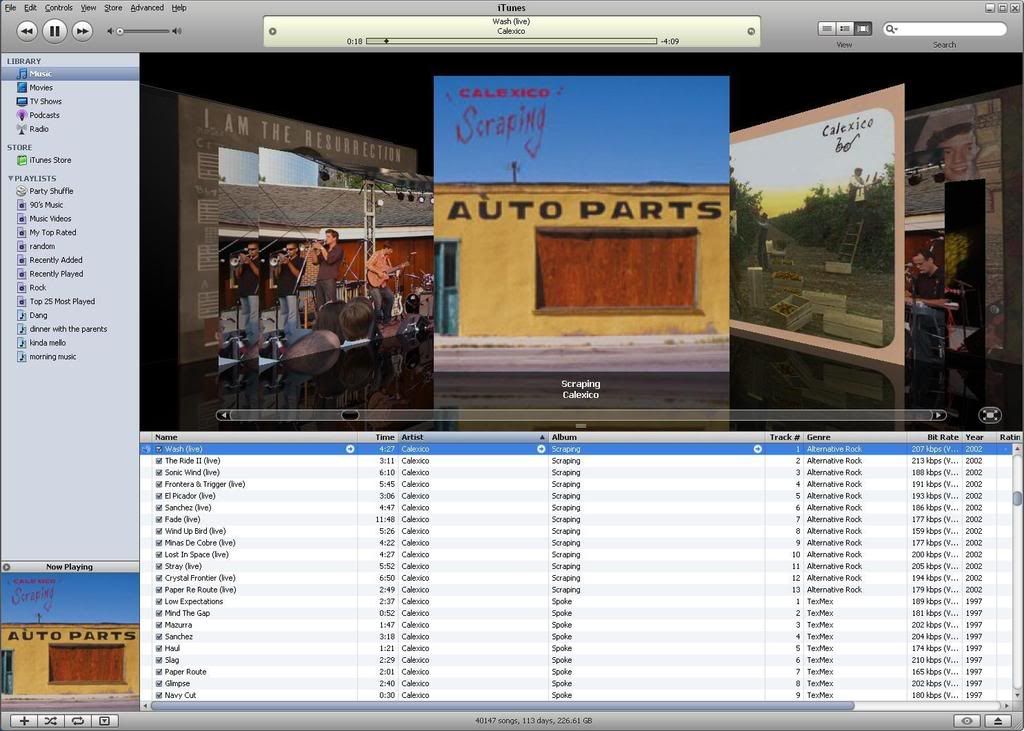Uncheck El Picador (live) checkbox

[x=159, y=496]
